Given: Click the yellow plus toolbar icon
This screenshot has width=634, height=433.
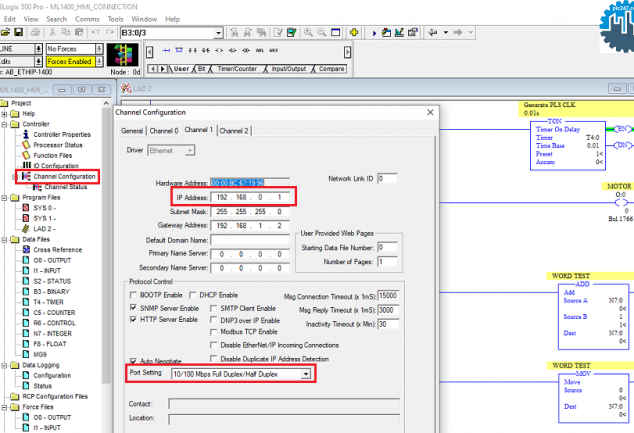Looking at the screenshot, I should (354, 32).
